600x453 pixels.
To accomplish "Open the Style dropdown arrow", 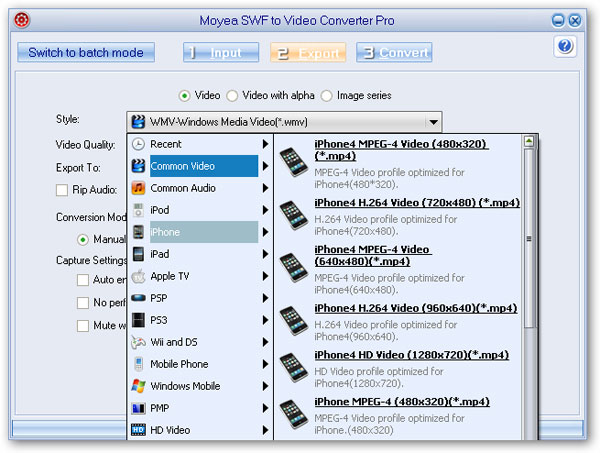I will coord(433,122).
